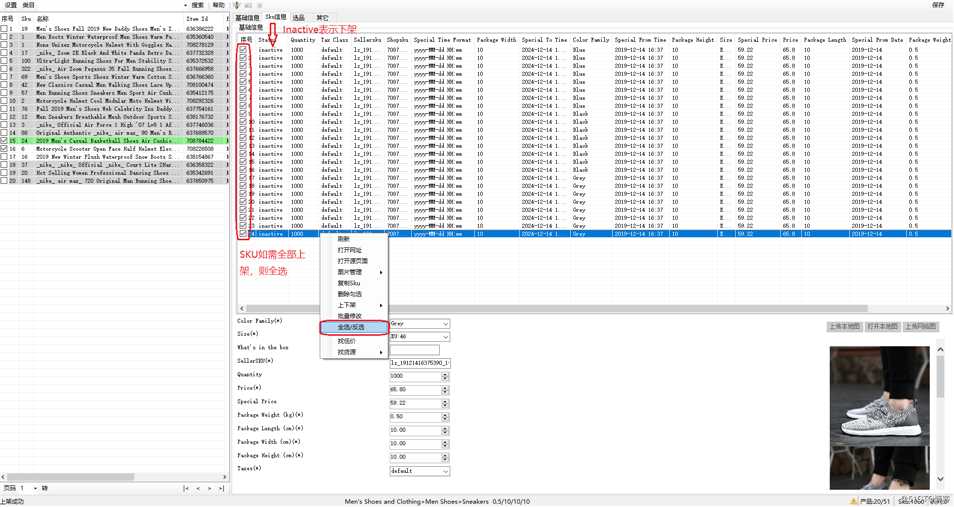Open the 帮助 menu
Screen dimensions: 954x507
[218, 5]
